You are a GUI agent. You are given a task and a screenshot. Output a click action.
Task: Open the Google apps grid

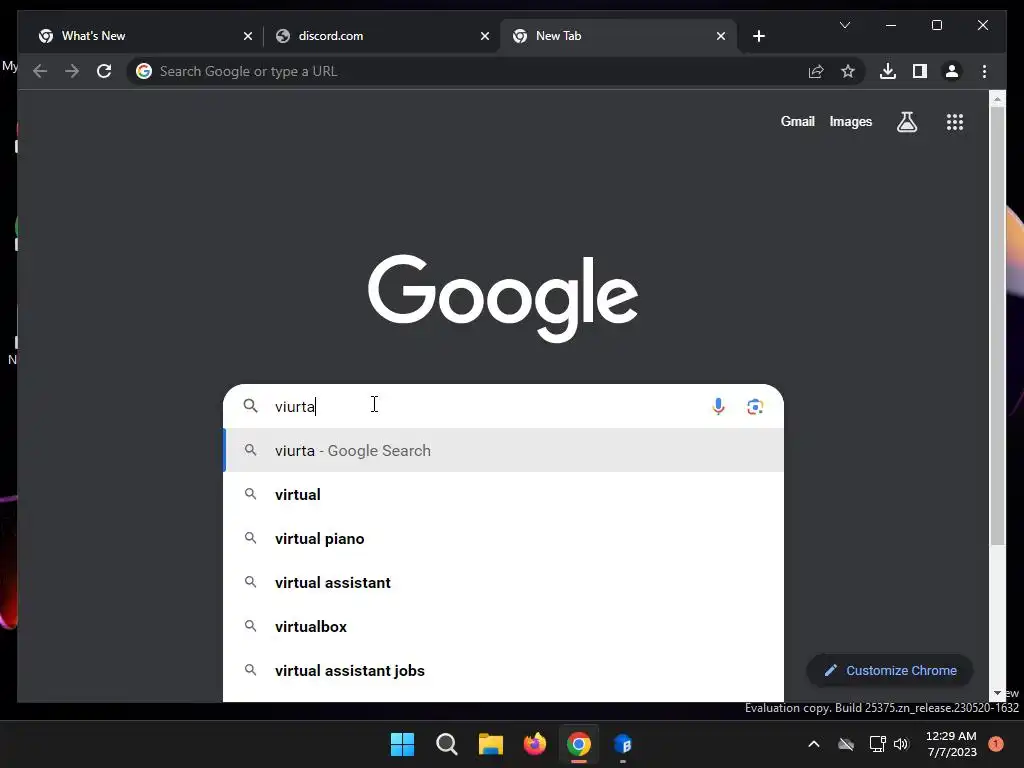[955, 121]
